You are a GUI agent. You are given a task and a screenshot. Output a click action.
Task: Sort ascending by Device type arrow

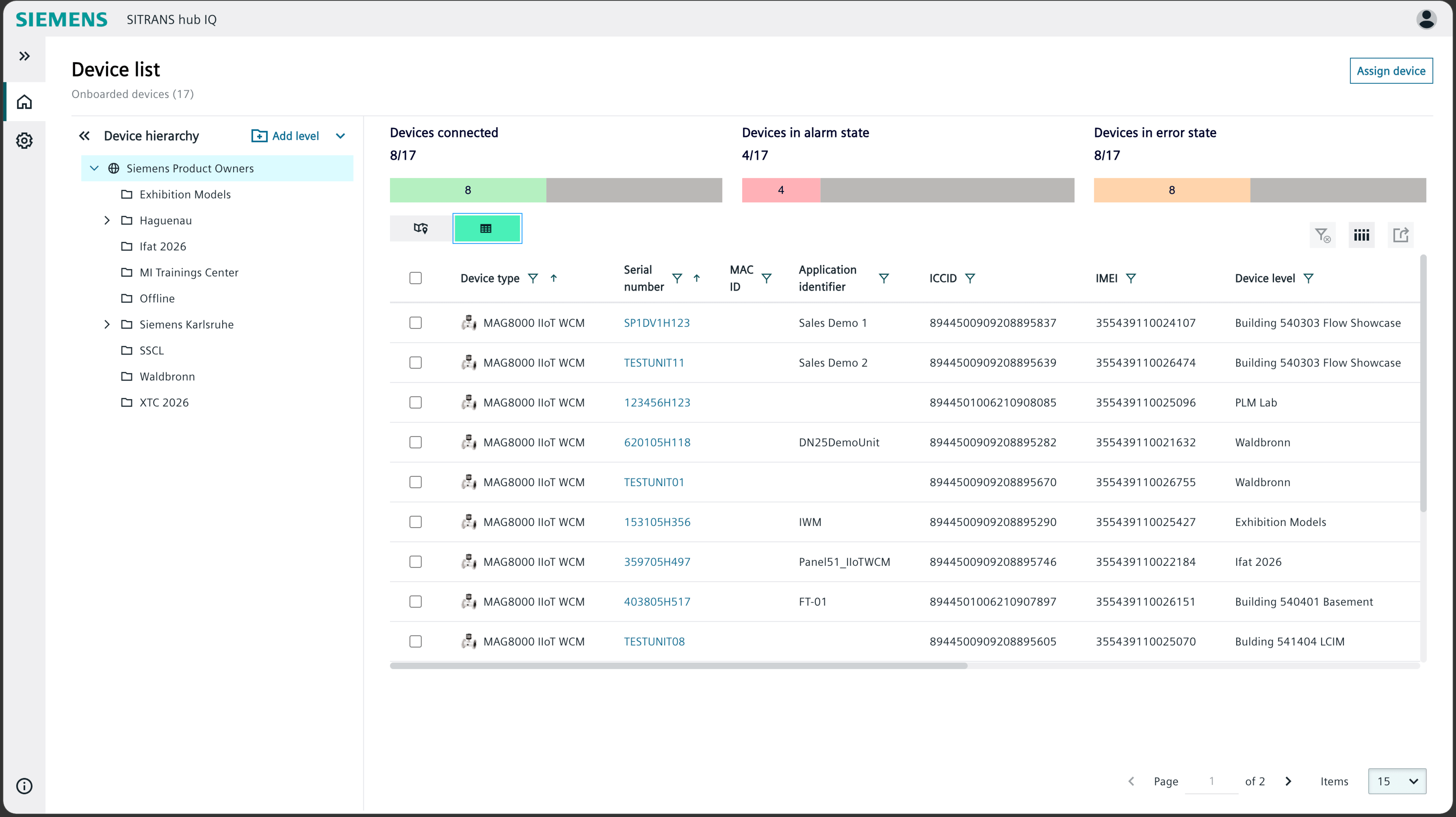click(x=553, y=278)
